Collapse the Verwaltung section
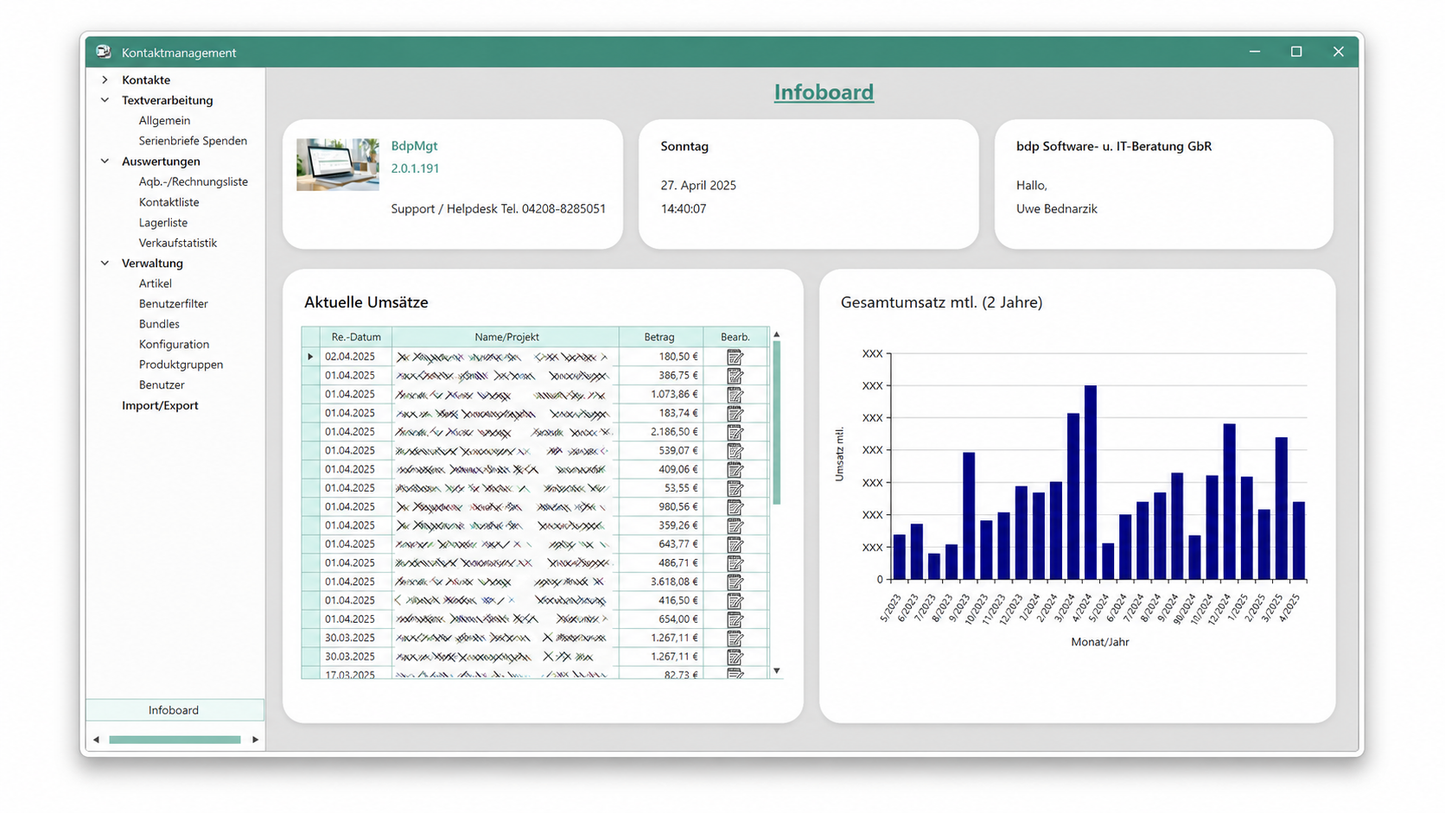 click(x=104, y=263)
